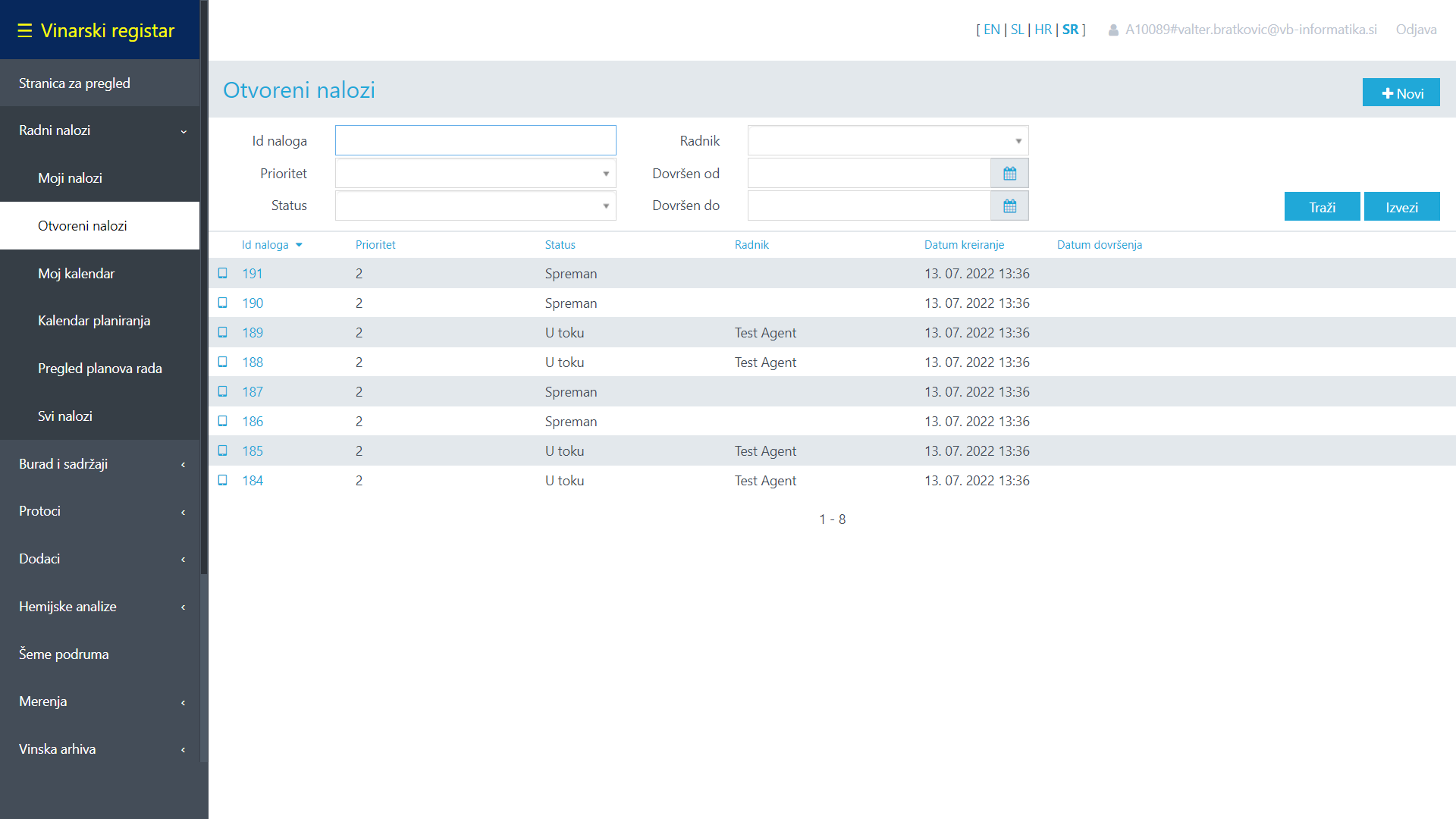Go to Svi nalozi
Screen dimensions: 1456x819
point(99,416)
